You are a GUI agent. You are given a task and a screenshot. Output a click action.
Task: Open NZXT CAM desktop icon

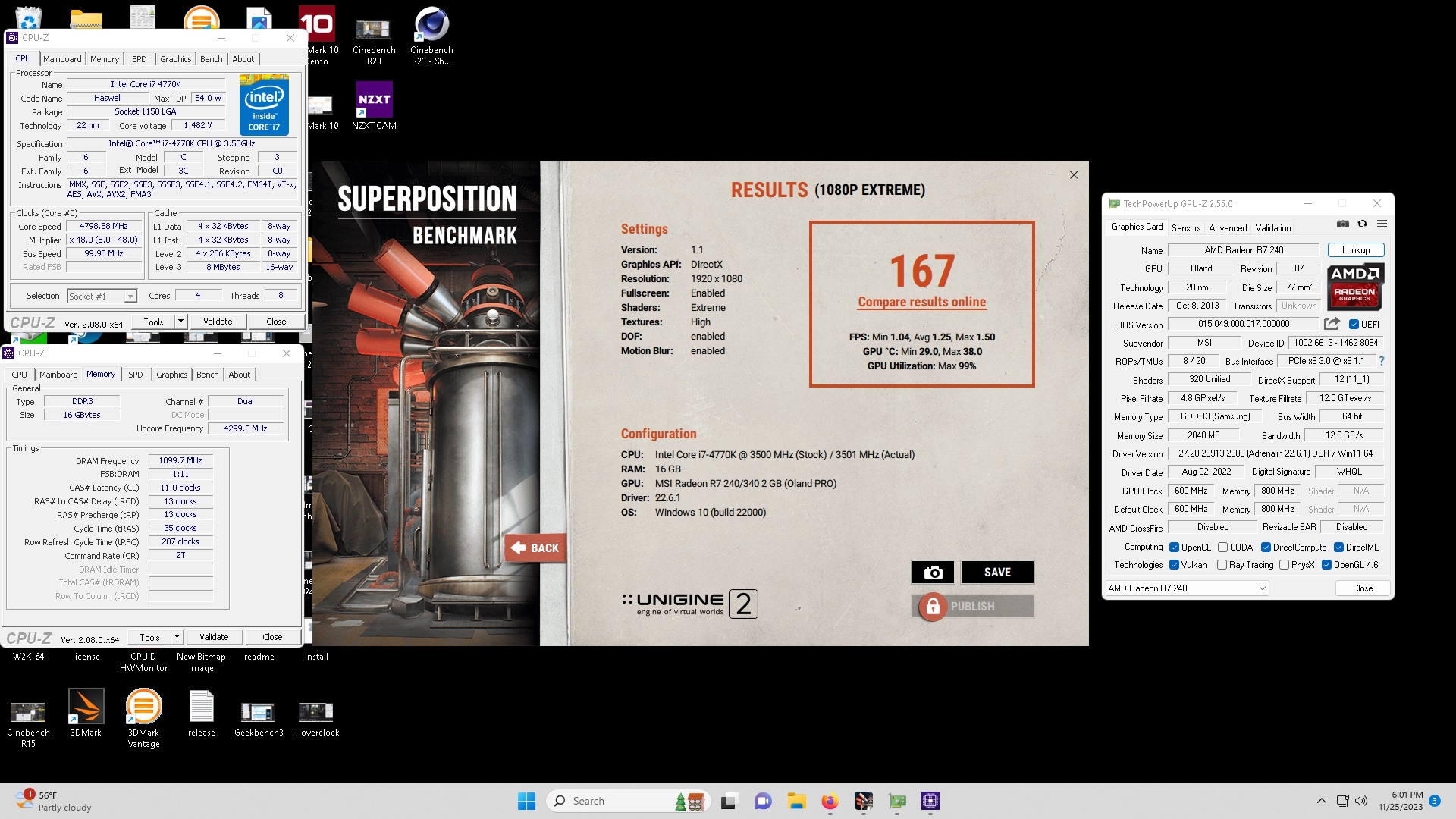point(374,106)
